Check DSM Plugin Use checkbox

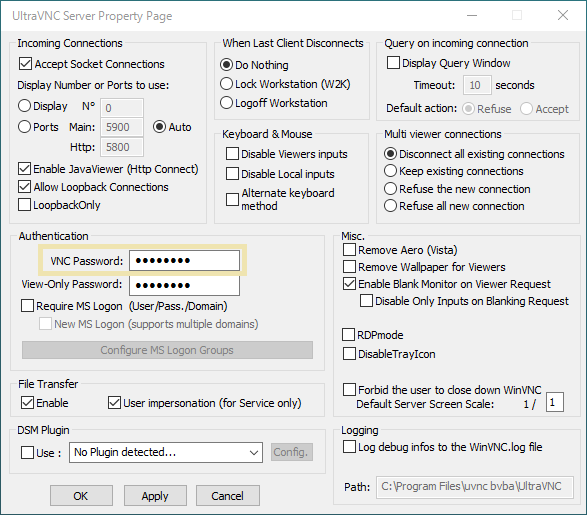27,452
